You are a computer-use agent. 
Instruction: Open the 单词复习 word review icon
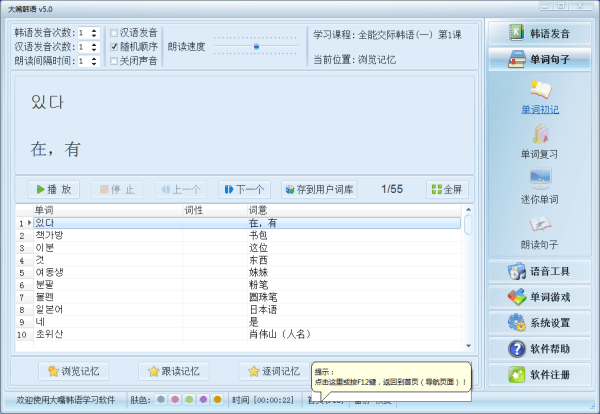(x=539, y=137)
